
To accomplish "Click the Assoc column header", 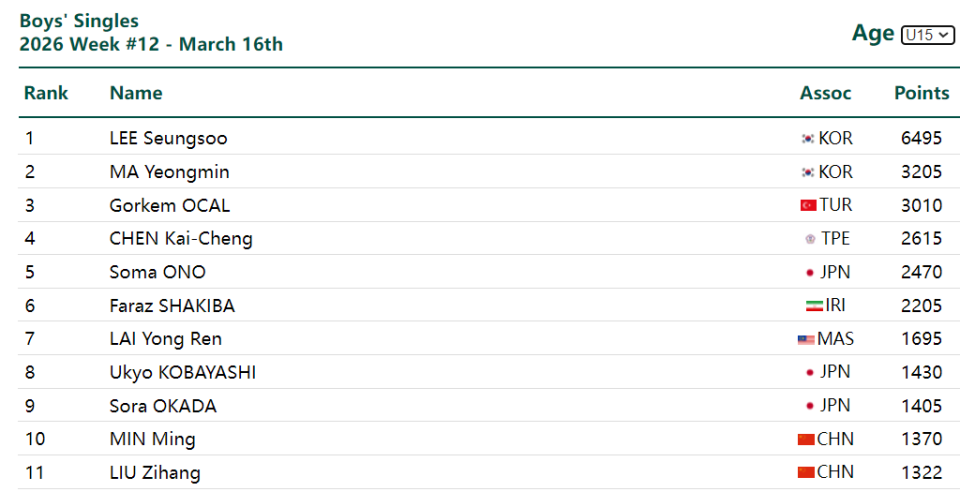I will 825,93.
